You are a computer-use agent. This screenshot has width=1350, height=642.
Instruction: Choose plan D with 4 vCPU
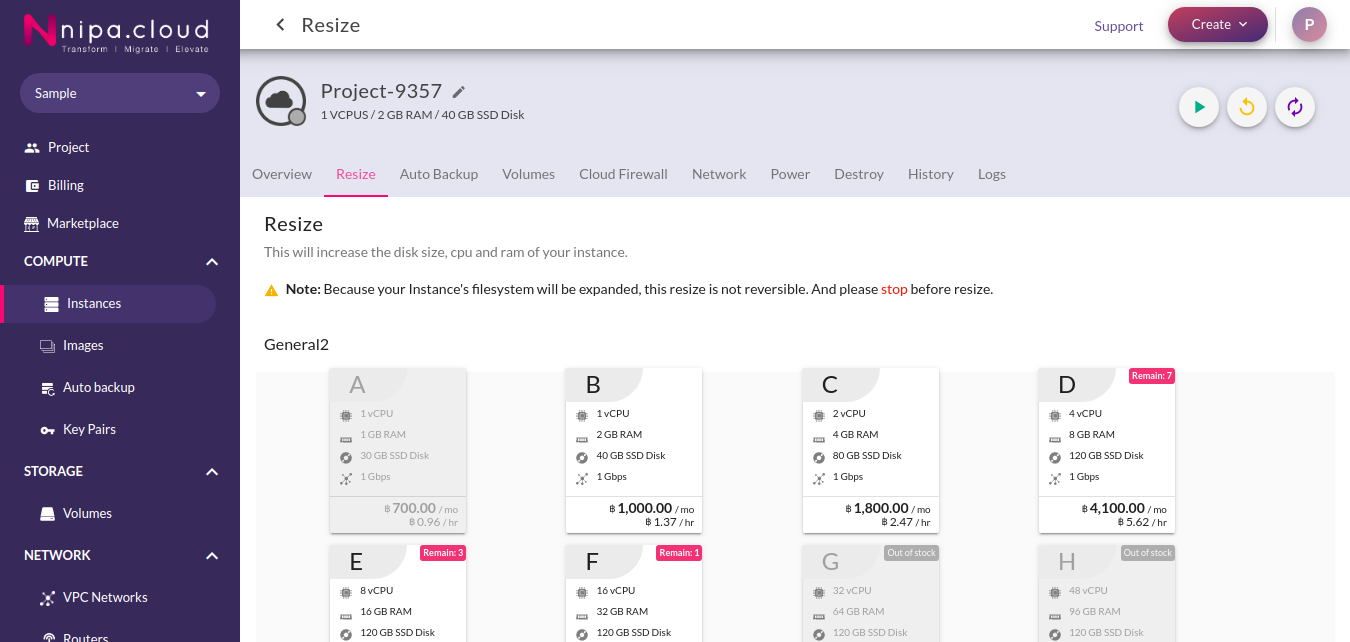tap(1106, 450)
